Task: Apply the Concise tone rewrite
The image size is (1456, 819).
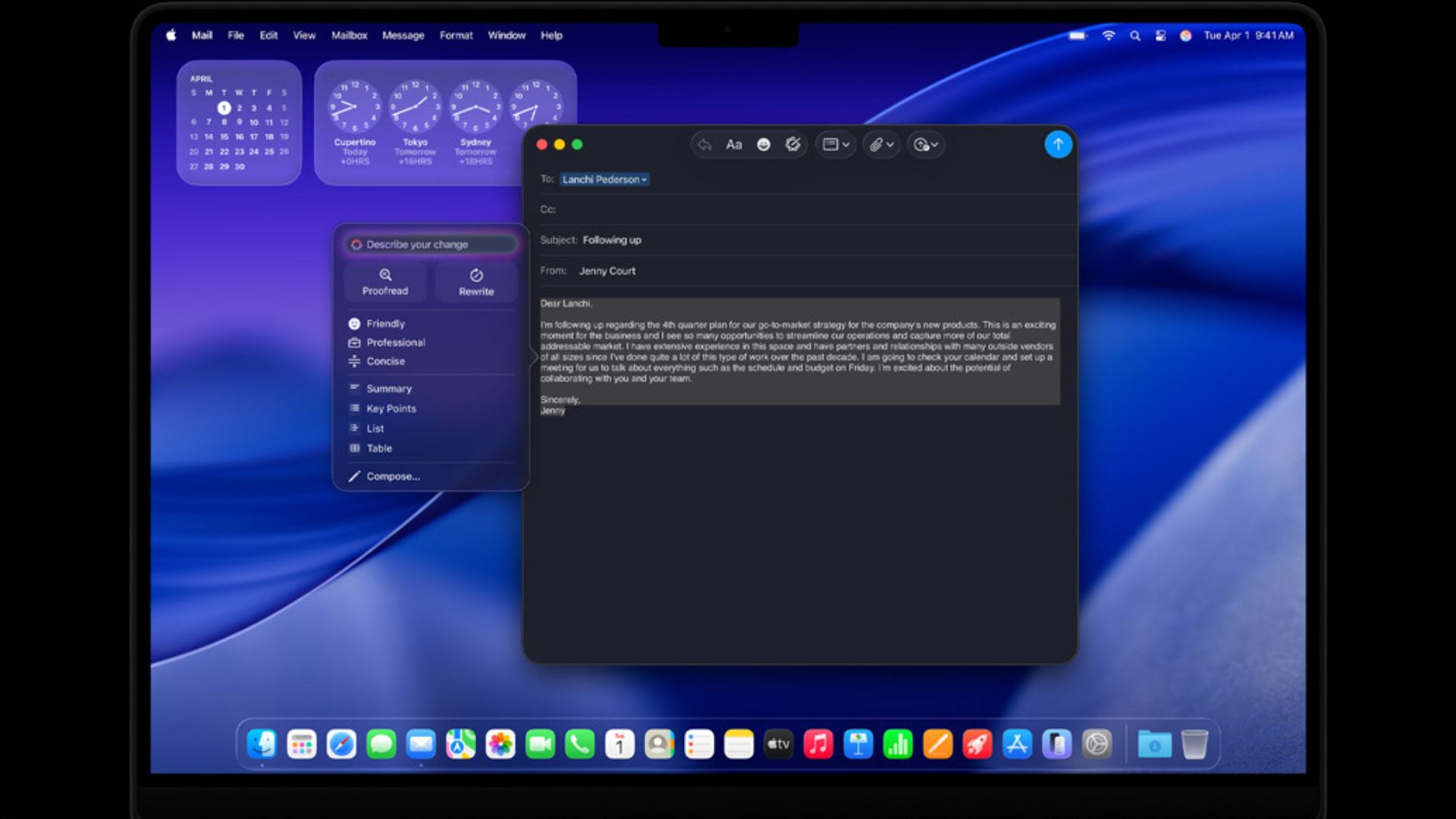Action: 386,361
